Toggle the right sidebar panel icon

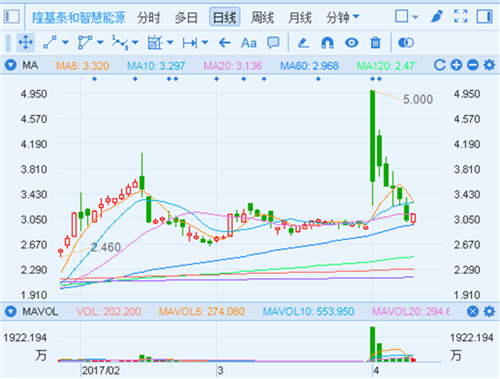pyautogui.click(x=485, y=16)
